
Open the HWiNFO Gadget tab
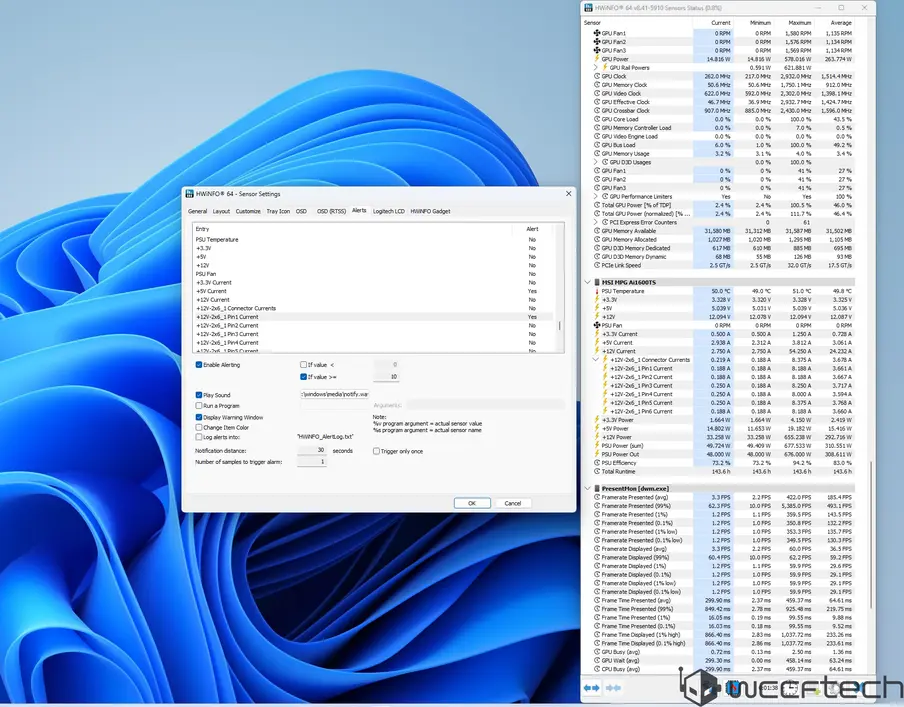430,212
